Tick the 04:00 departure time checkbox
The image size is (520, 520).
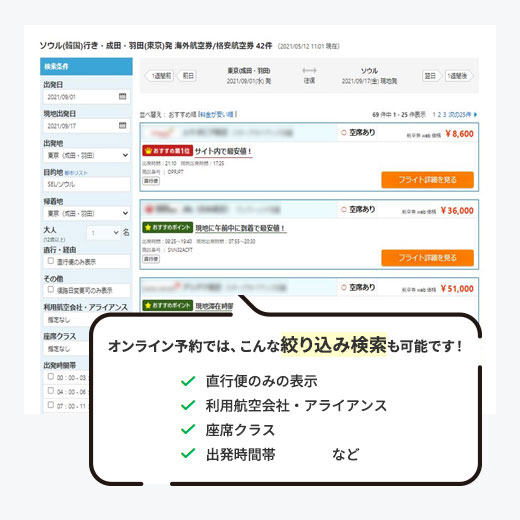click(51, 390)
